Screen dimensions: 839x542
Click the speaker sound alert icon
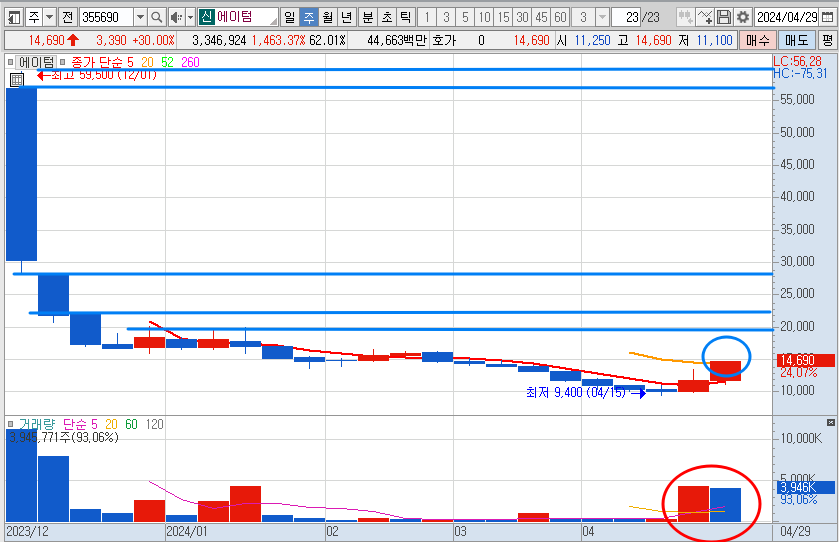[176, 18]
